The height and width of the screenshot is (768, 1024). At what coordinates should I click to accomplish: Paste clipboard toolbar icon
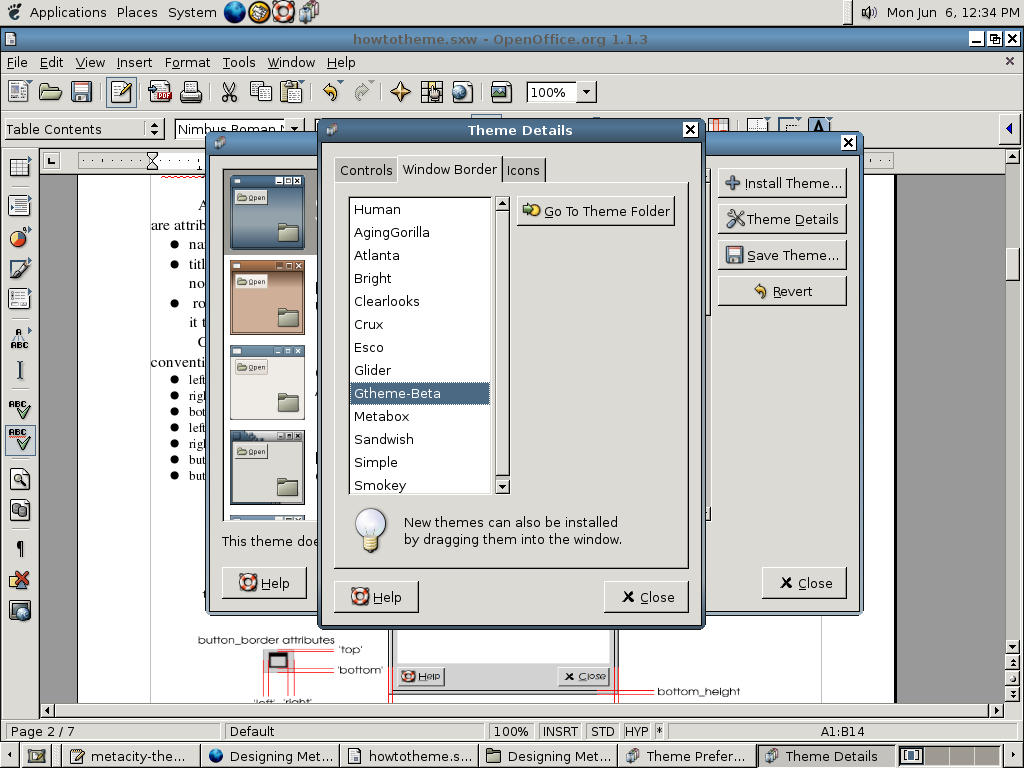pyautogui.click(x=291, y=91)
